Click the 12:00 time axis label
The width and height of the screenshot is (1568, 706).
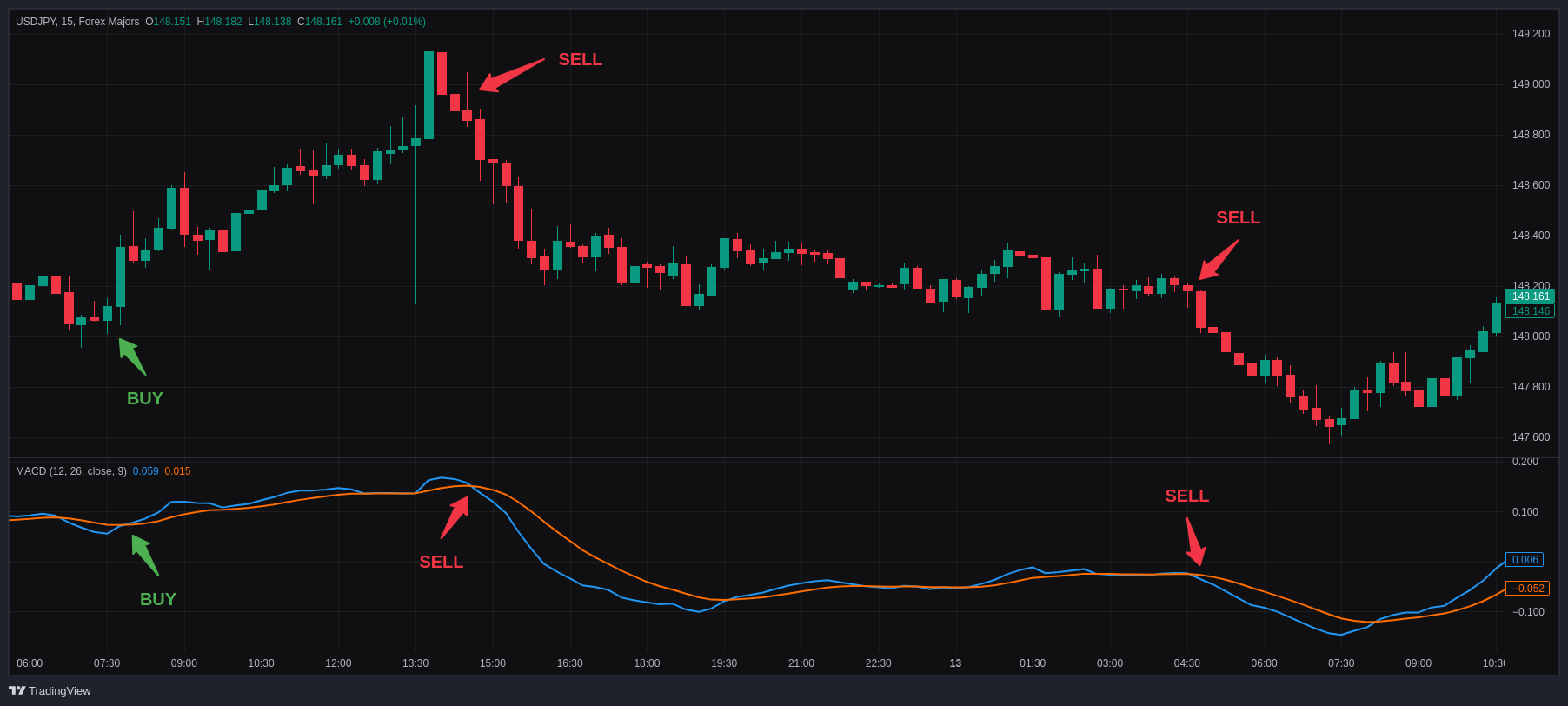click(x=338, y=663)
